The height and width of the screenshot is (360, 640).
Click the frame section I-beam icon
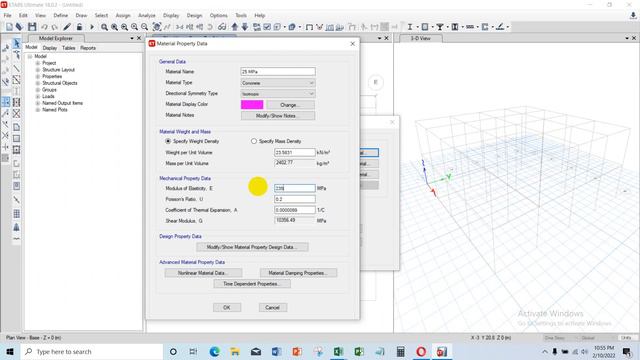[410, 27]
